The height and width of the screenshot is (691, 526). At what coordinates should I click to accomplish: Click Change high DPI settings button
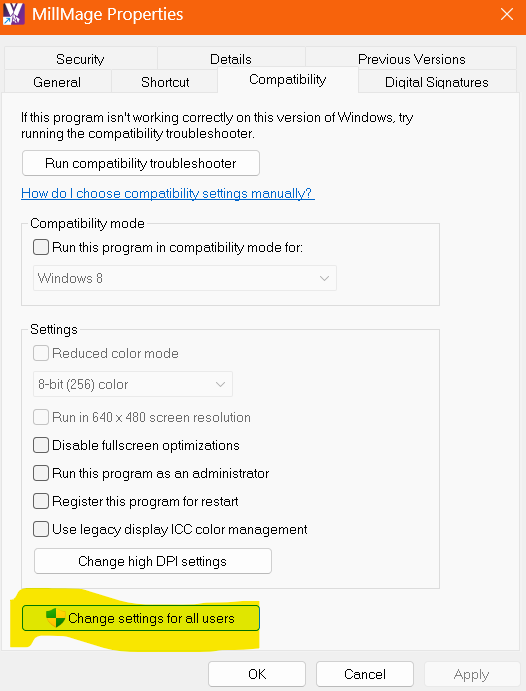click(x=152, y=561)
